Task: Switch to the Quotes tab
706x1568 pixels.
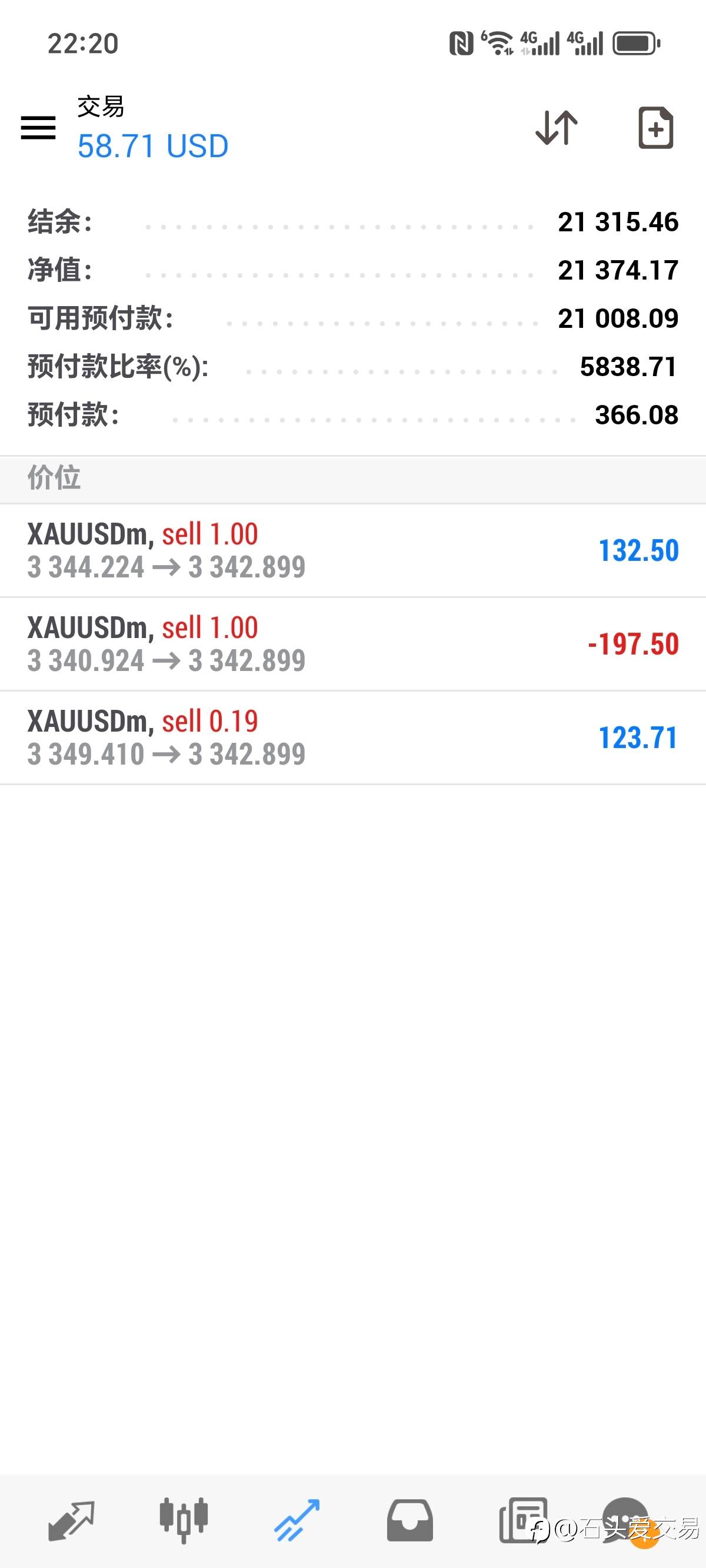Action: click(x=71, y=1520)
